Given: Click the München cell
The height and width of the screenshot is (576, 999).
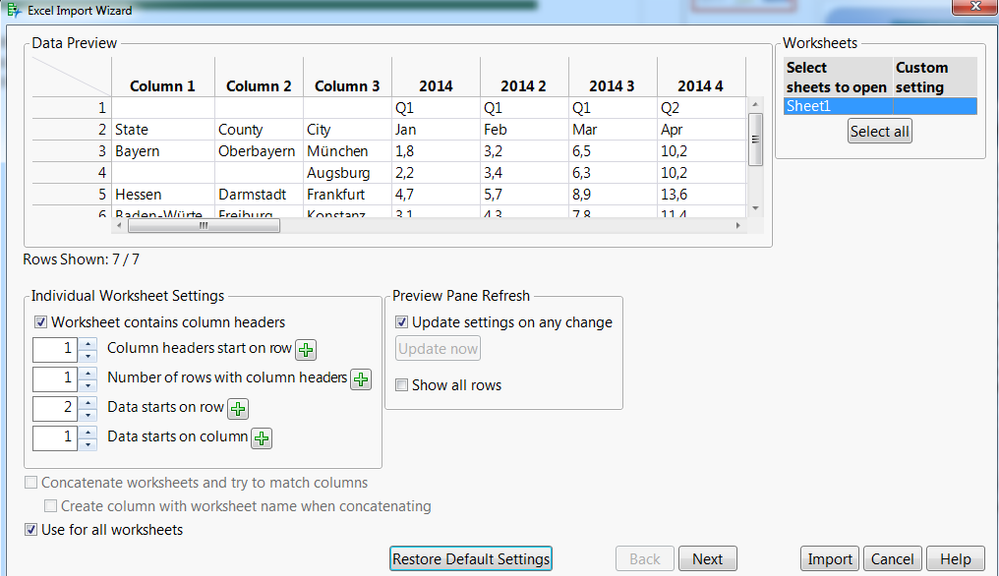Looking at the screenshot, I should 347,151.
